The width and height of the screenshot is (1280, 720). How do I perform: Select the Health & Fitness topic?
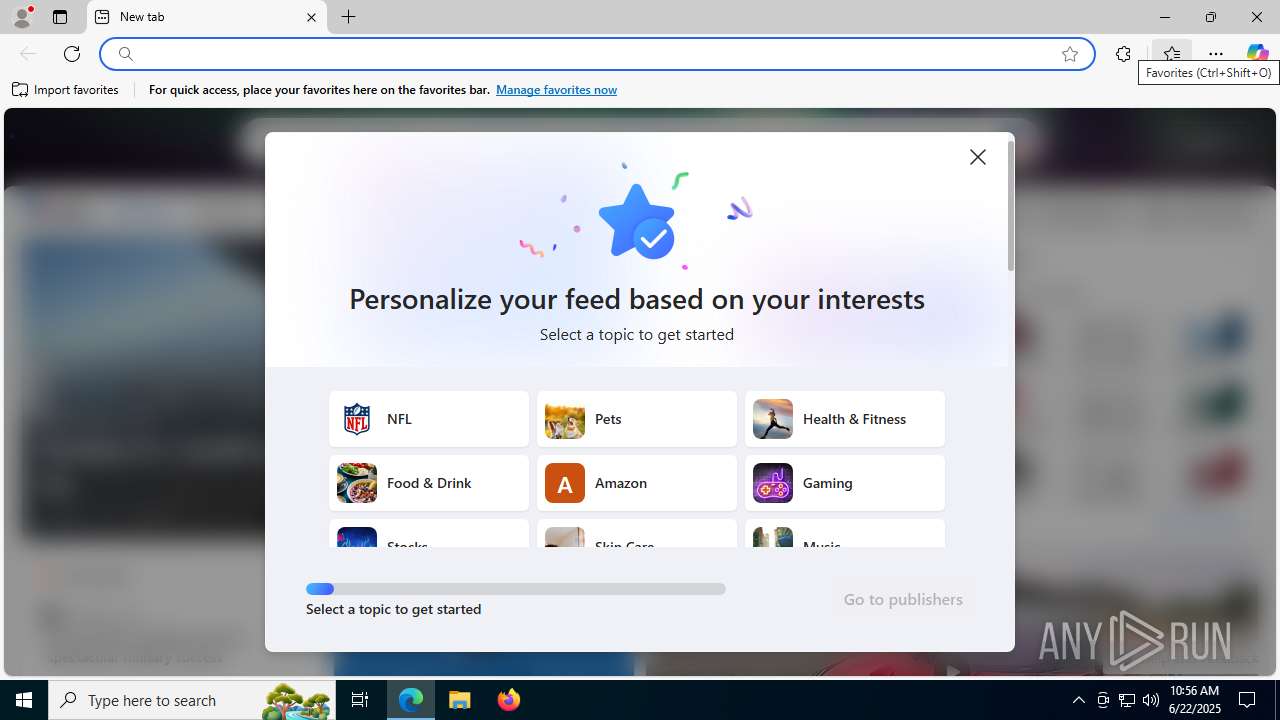[845, 419]
